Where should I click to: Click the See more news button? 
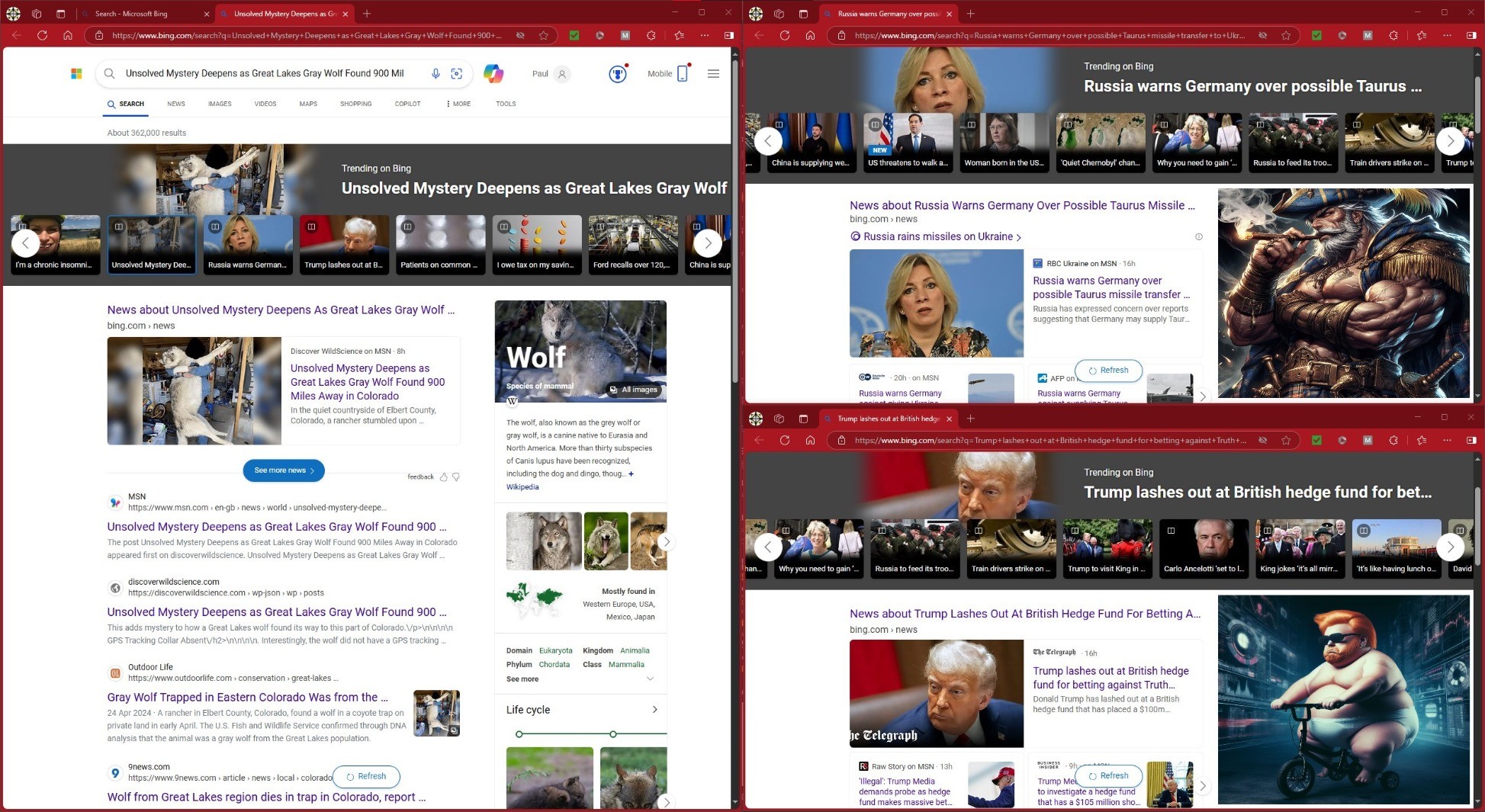tap(284, 470)
